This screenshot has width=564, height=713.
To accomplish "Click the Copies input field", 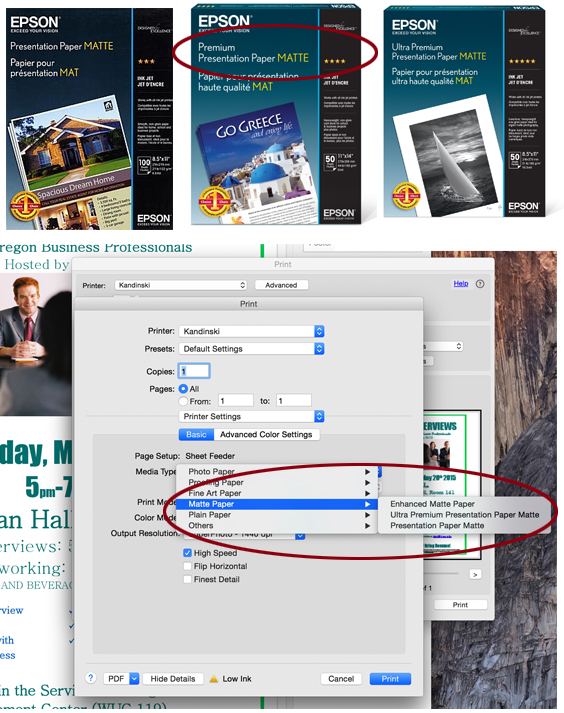I will click(194, 371).
